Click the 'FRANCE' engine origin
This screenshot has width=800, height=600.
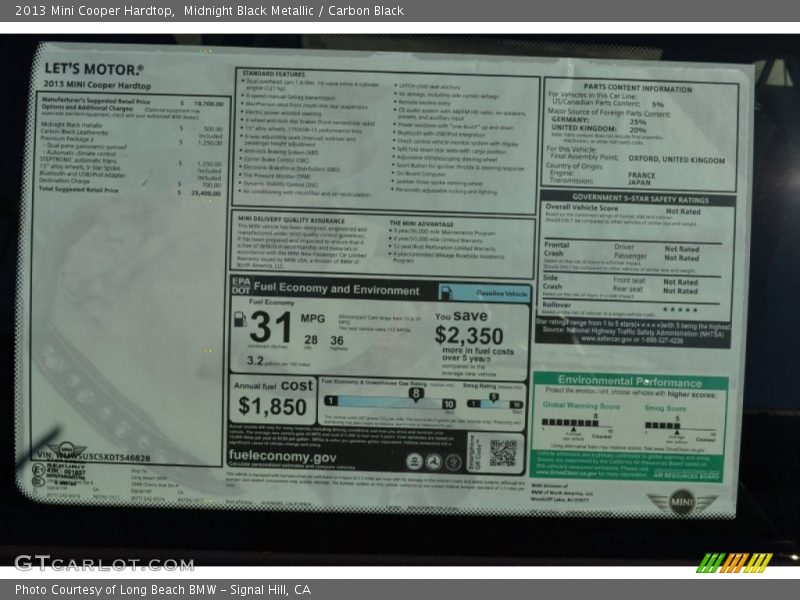point(641,174)
